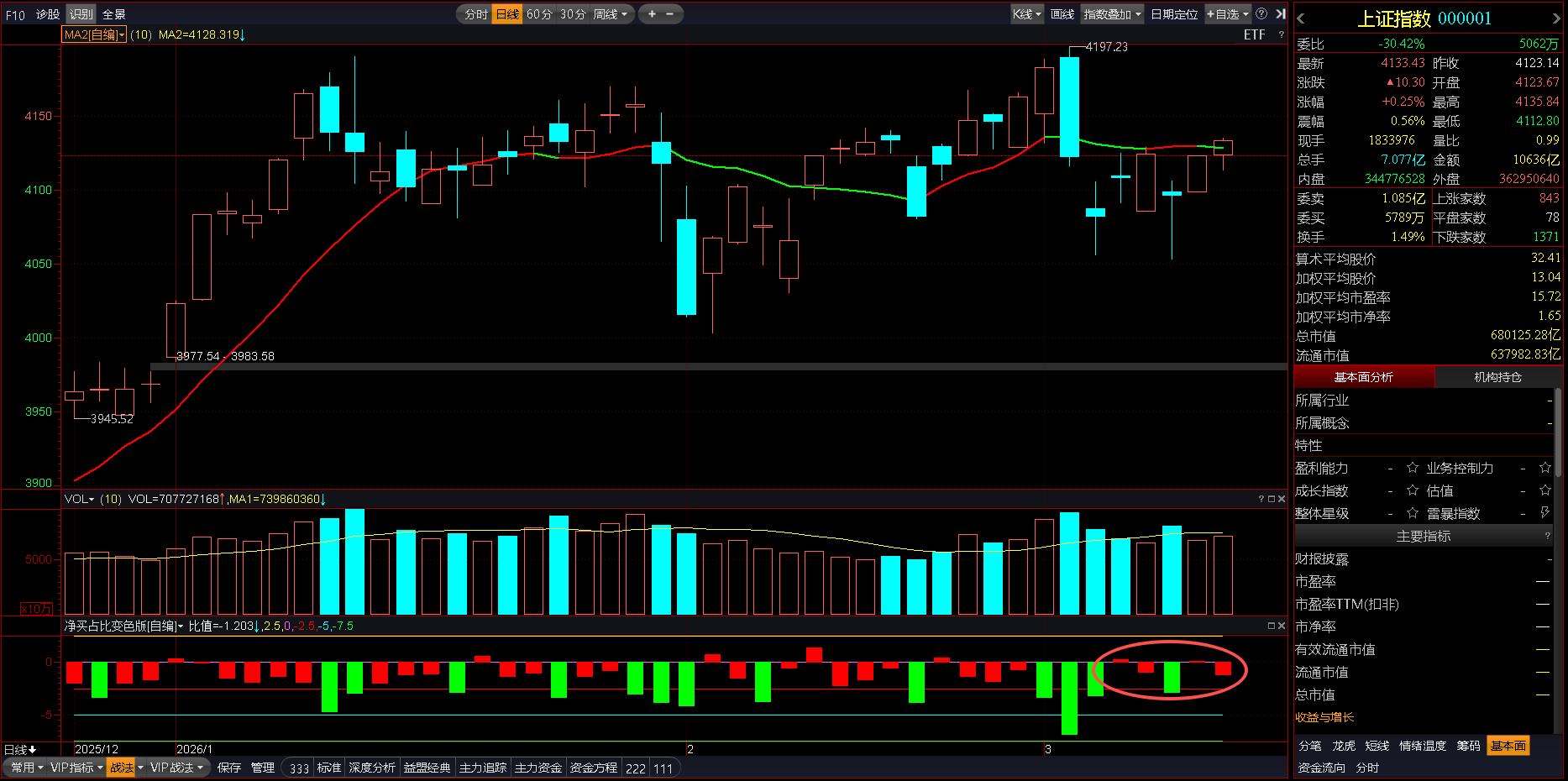
Task: Click the 保存 button in bottom bar
Action: (228, 768)
